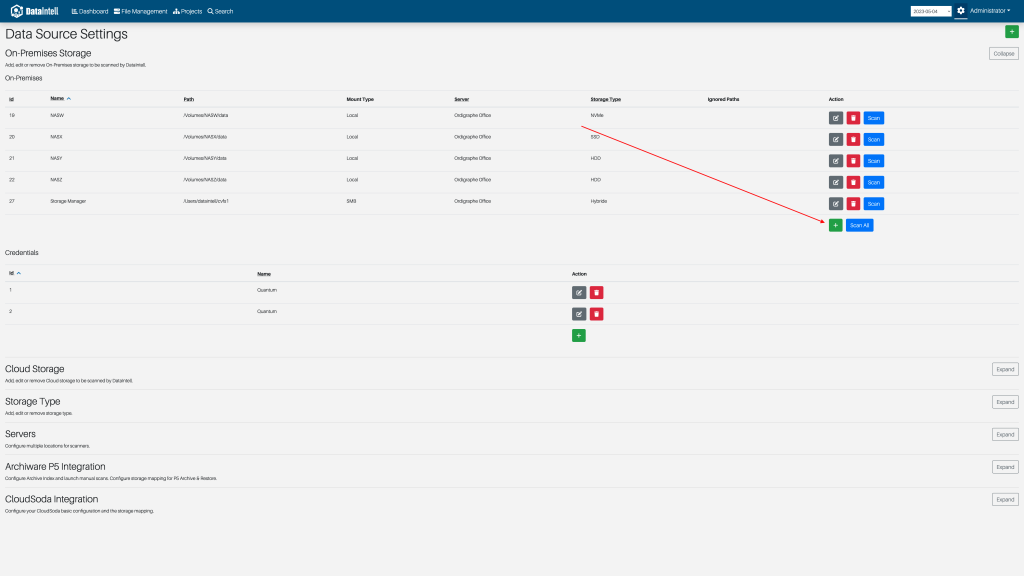Open File Management in the navbar
This screenshot has height=576, width=1024.
click(x=140, y=11)
